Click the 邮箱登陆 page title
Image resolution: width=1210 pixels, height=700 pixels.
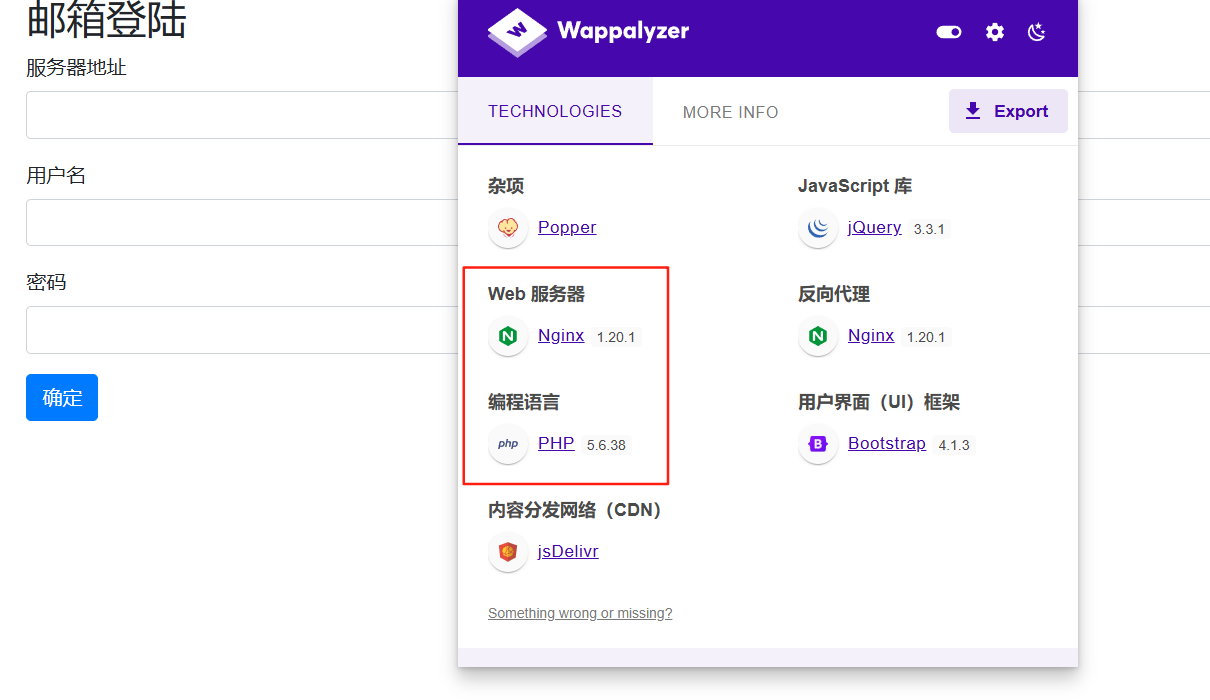click(x=106, y=20)
